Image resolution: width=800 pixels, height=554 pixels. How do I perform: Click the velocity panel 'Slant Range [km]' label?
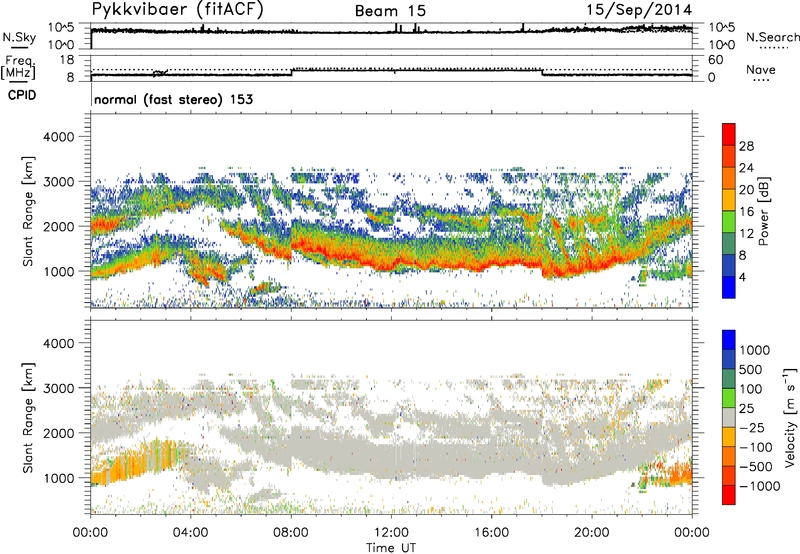coord(28,418)
